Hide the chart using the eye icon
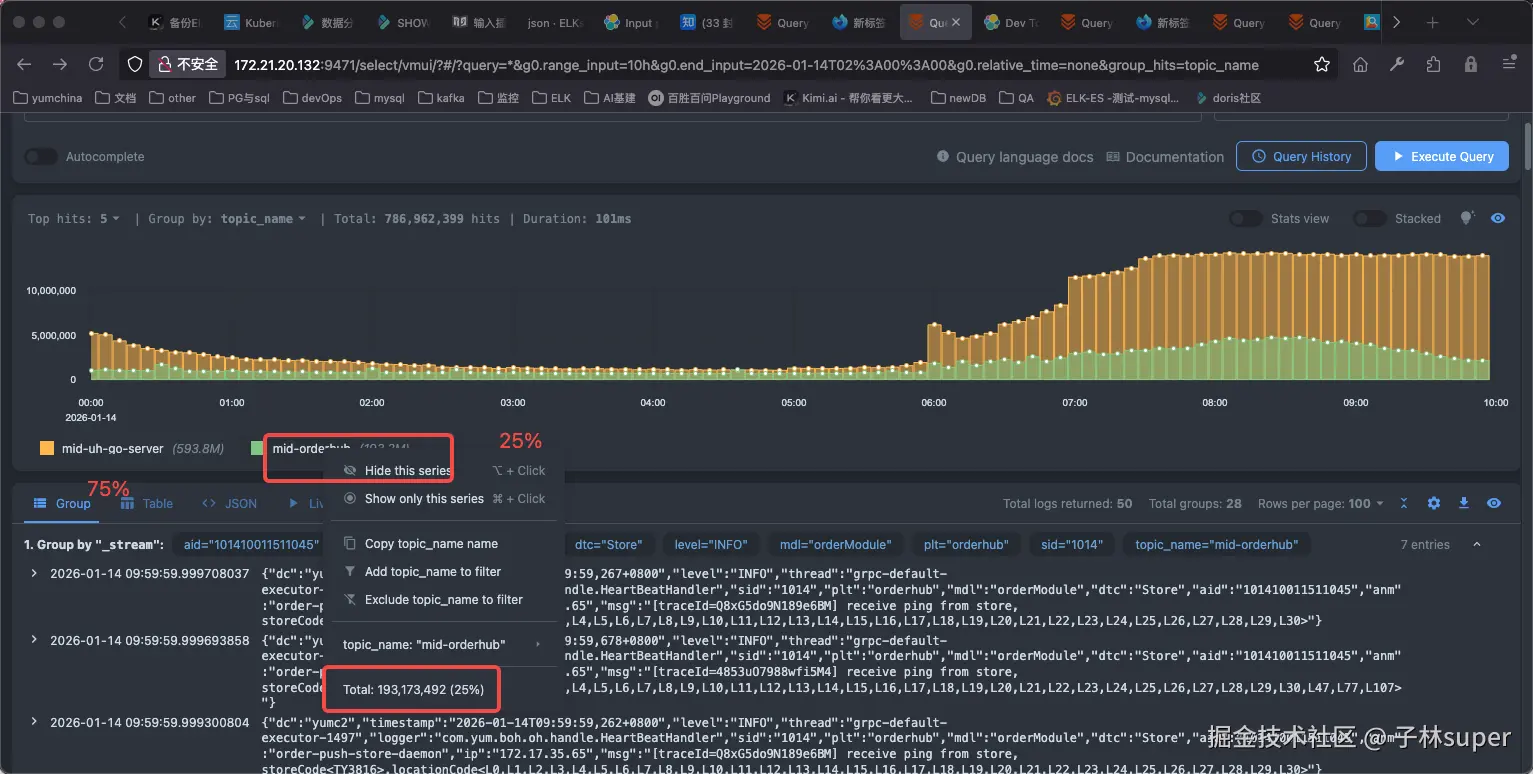 tap(1497, 218)
